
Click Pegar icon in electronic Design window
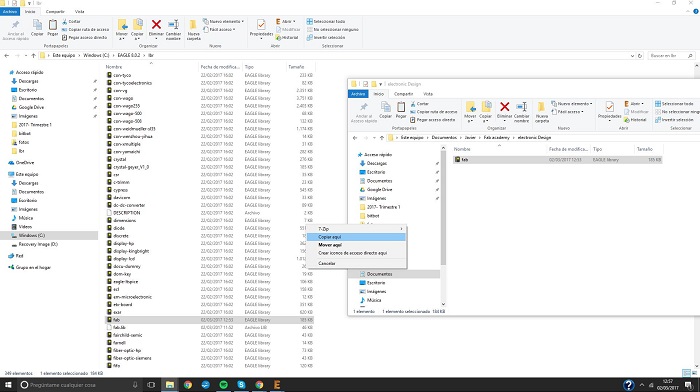pos(401,107)
